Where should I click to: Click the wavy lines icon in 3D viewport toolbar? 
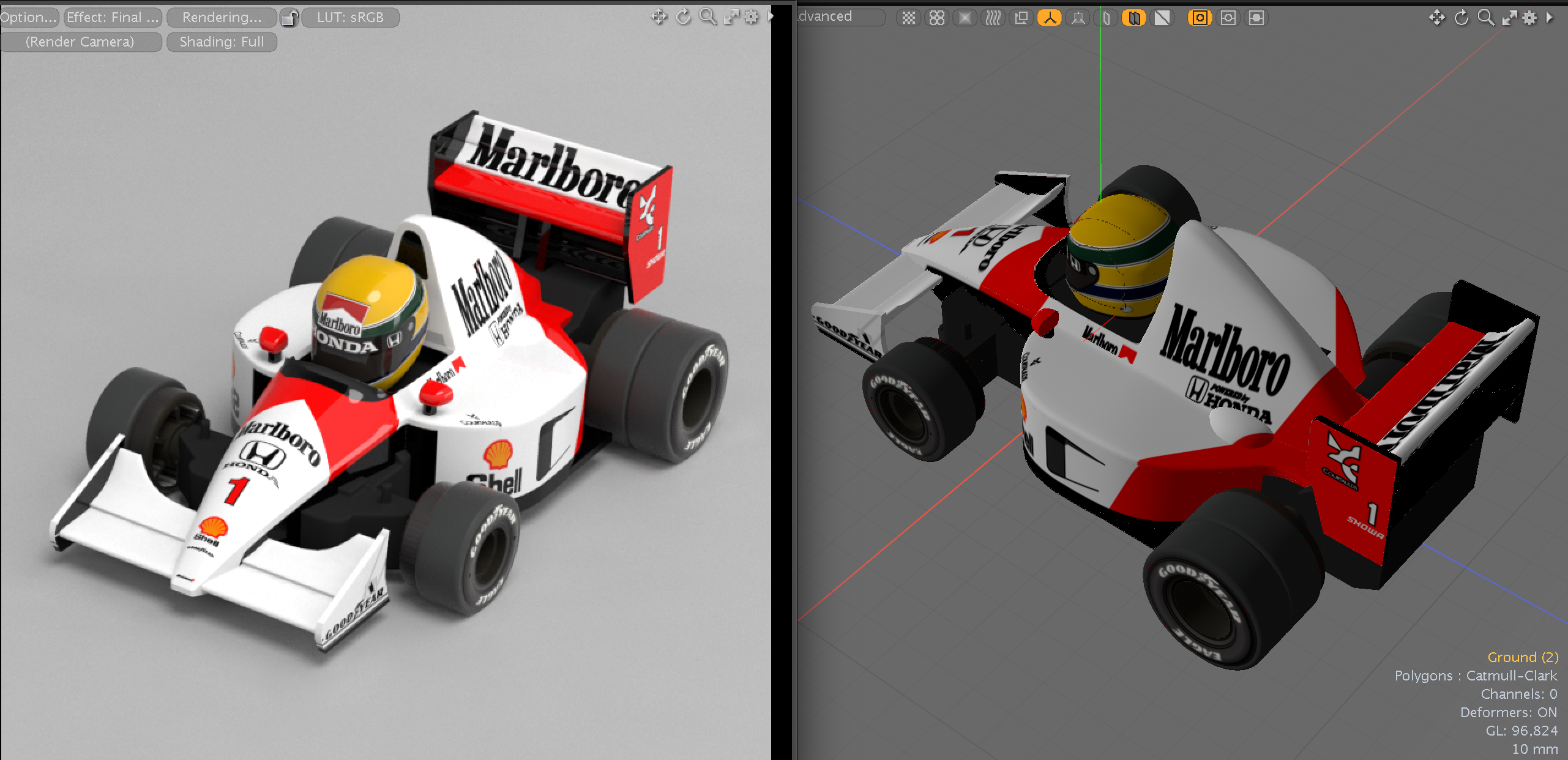tap(993, 18)
